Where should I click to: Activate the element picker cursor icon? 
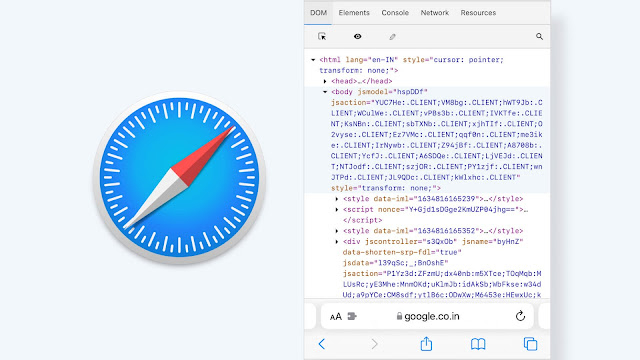point(322,36)
